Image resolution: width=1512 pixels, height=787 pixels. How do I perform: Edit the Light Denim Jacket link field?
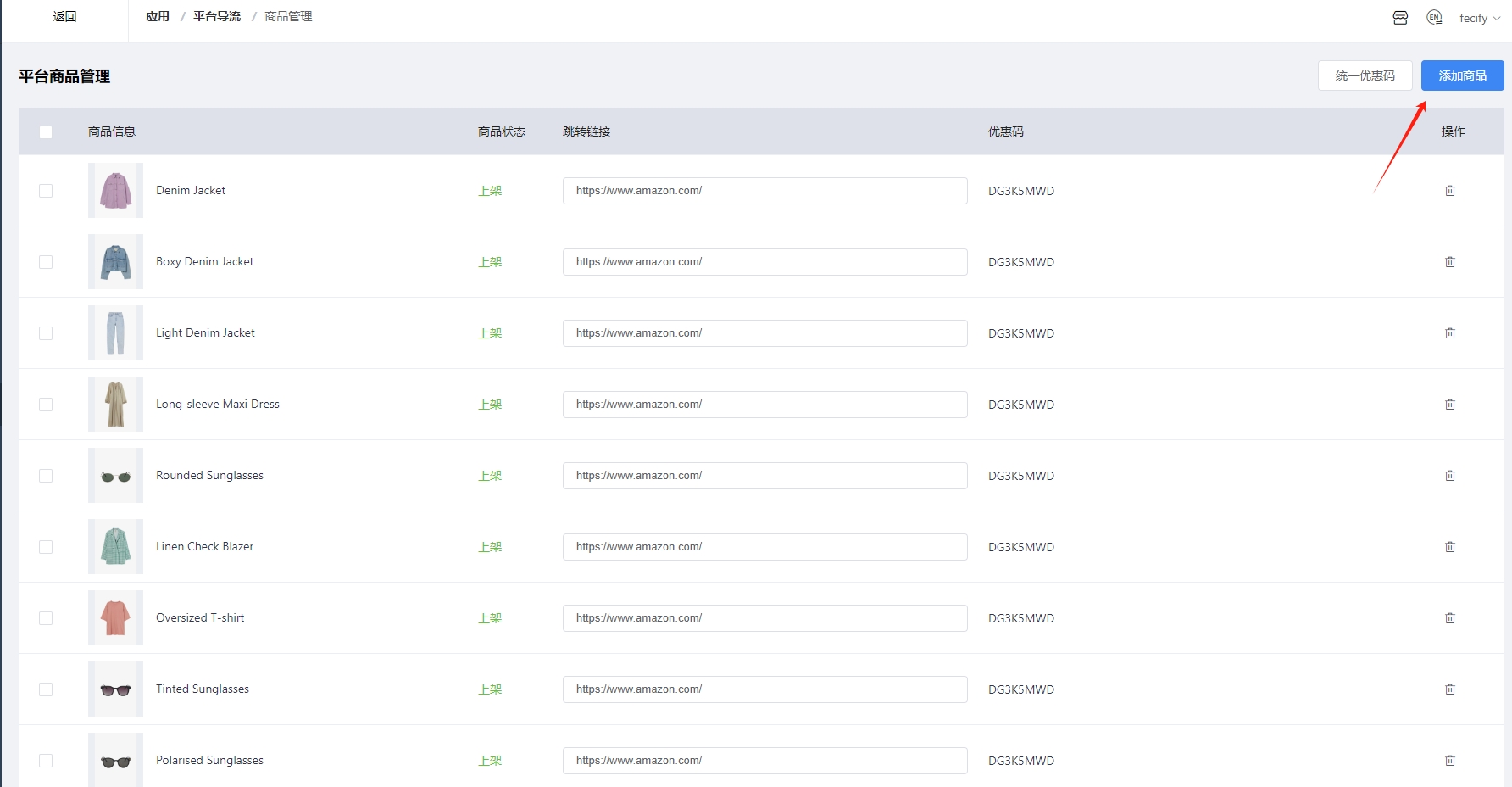pyautogui.click(x=764, y=333)
